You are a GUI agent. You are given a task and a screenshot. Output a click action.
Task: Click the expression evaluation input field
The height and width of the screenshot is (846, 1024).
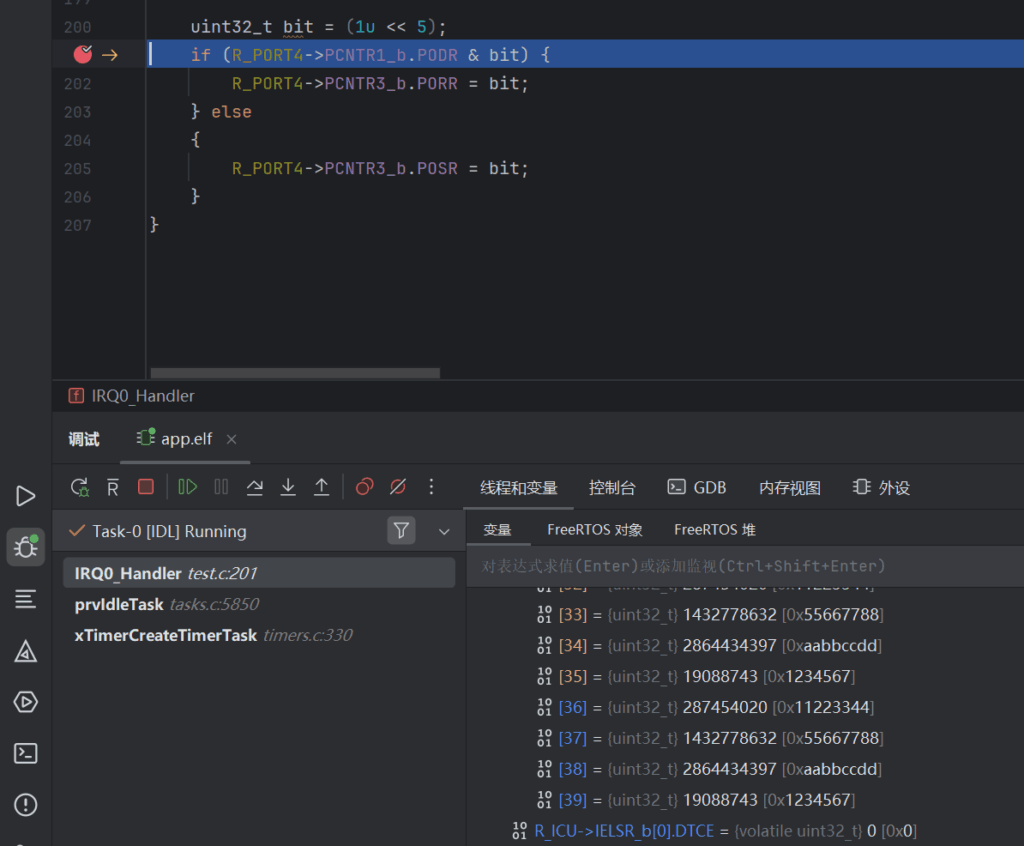[745, 566]
